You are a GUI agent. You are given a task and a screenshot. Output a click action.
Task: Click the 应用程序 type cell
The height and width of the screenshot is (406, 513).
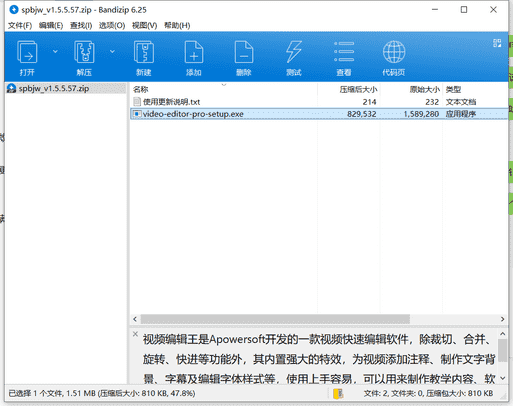point(461,114)
